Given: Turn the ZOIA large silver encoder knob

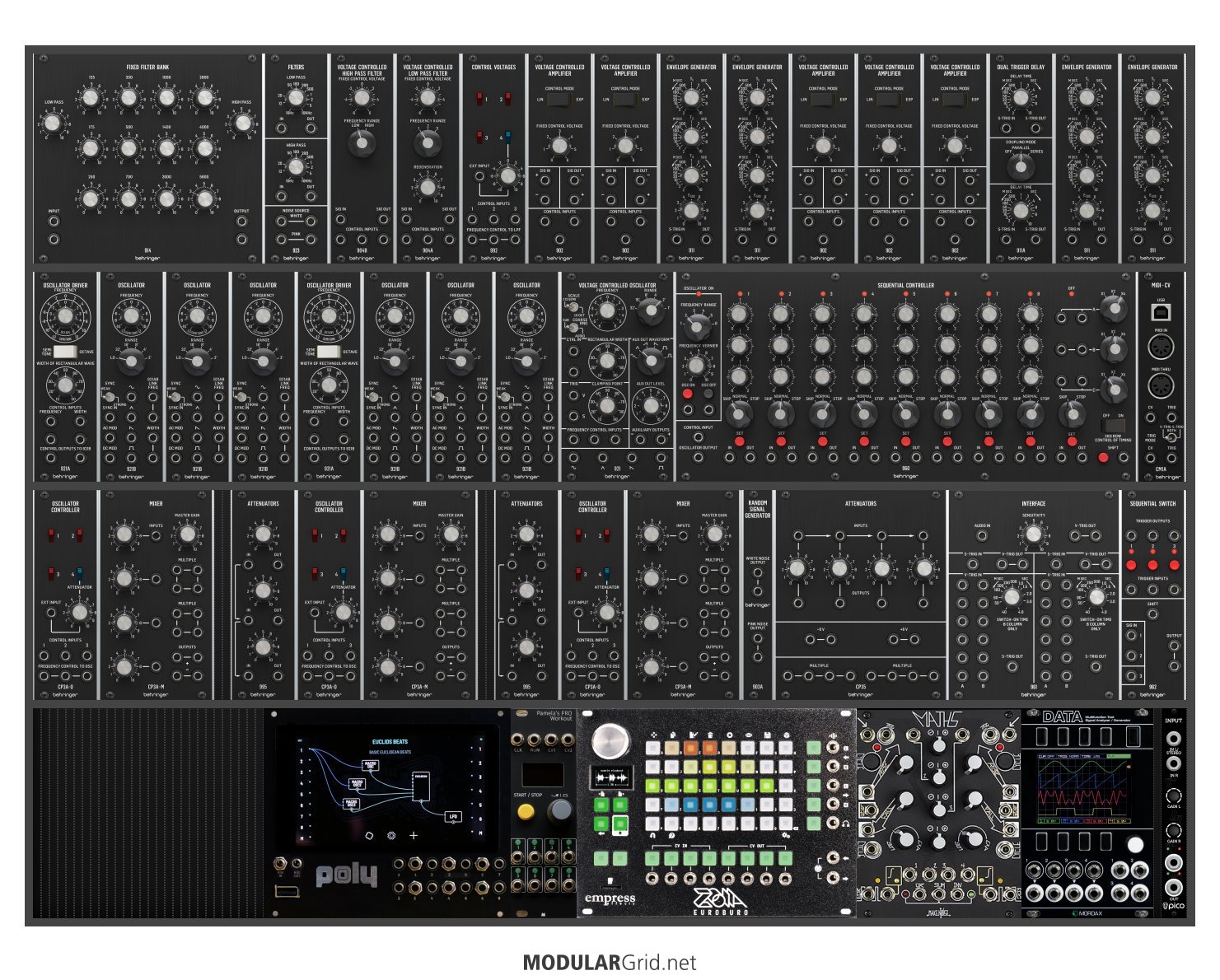Looking at the screenshot, I should coord(609,740).
